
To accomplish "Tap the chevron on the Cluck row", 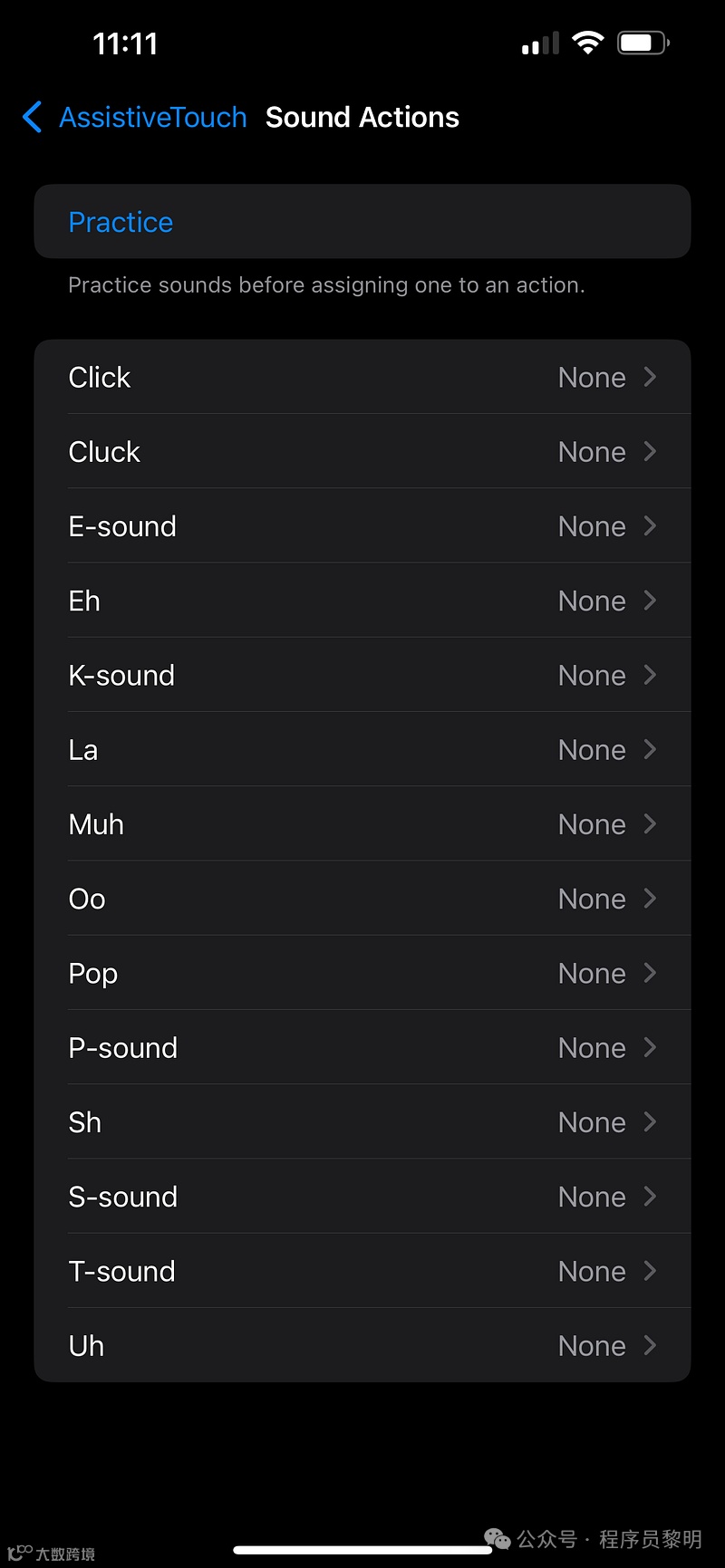I will pos(650,451).
